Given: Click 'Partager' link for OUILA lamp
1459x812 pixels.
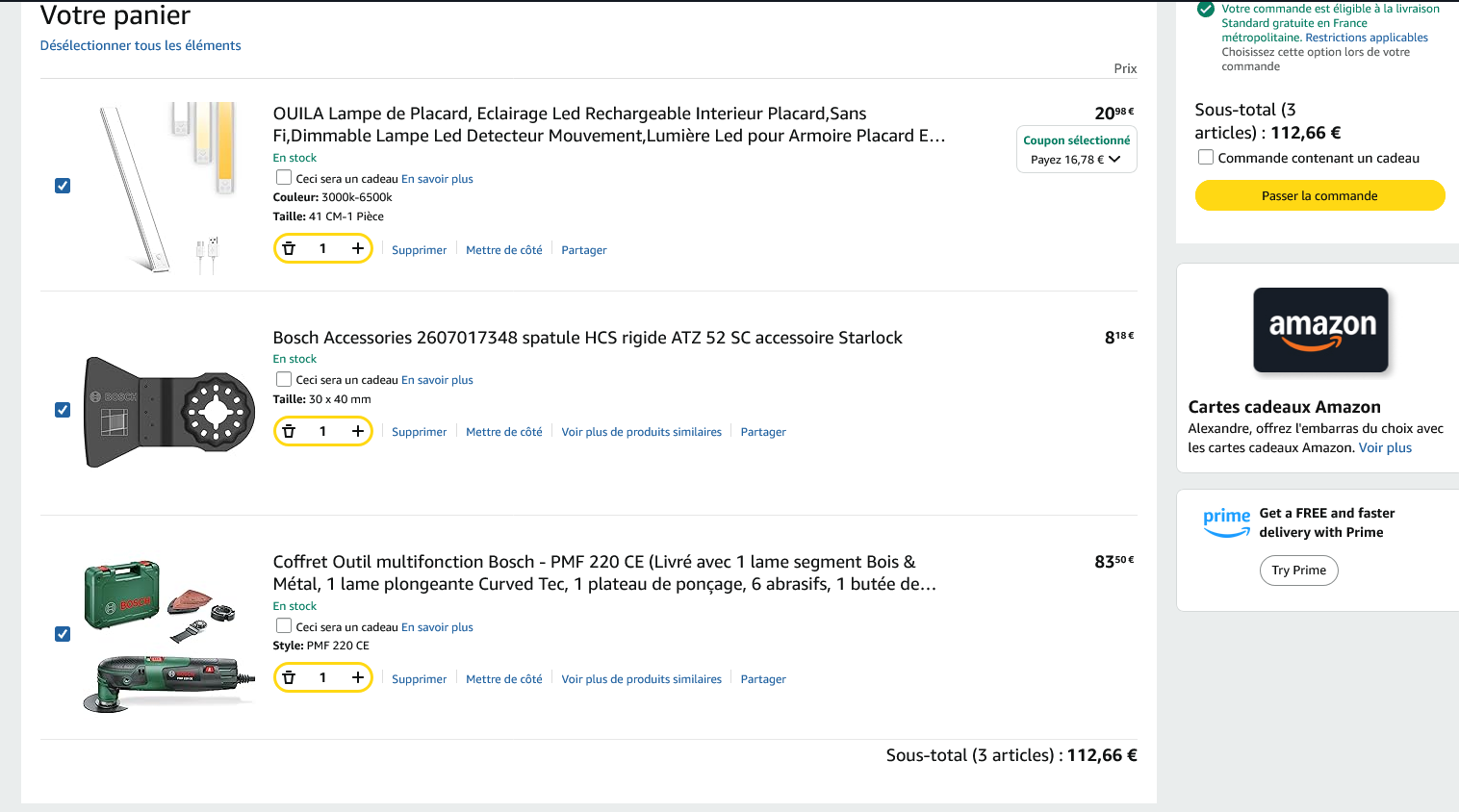Looking at the screenshot, I should (x=583, y=250).
